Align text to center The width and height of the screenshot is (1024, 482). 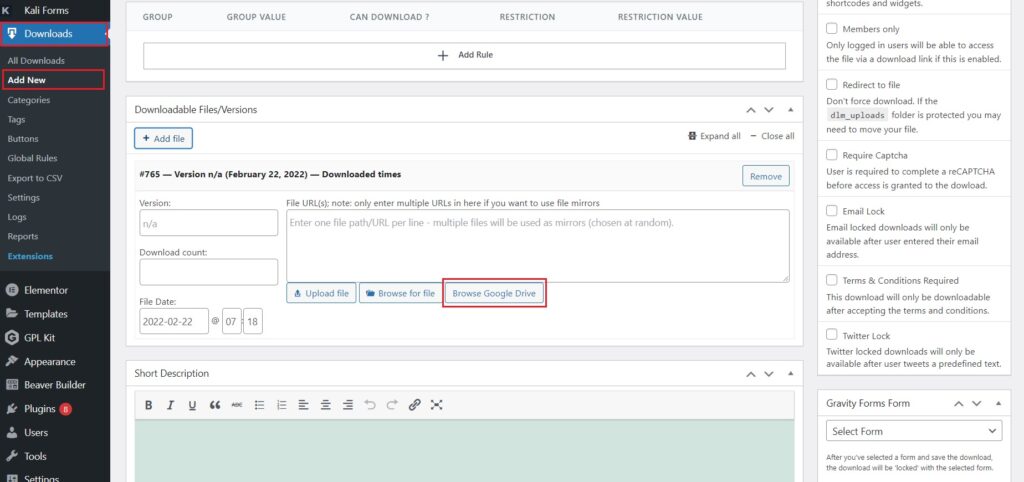click(326, 405)
